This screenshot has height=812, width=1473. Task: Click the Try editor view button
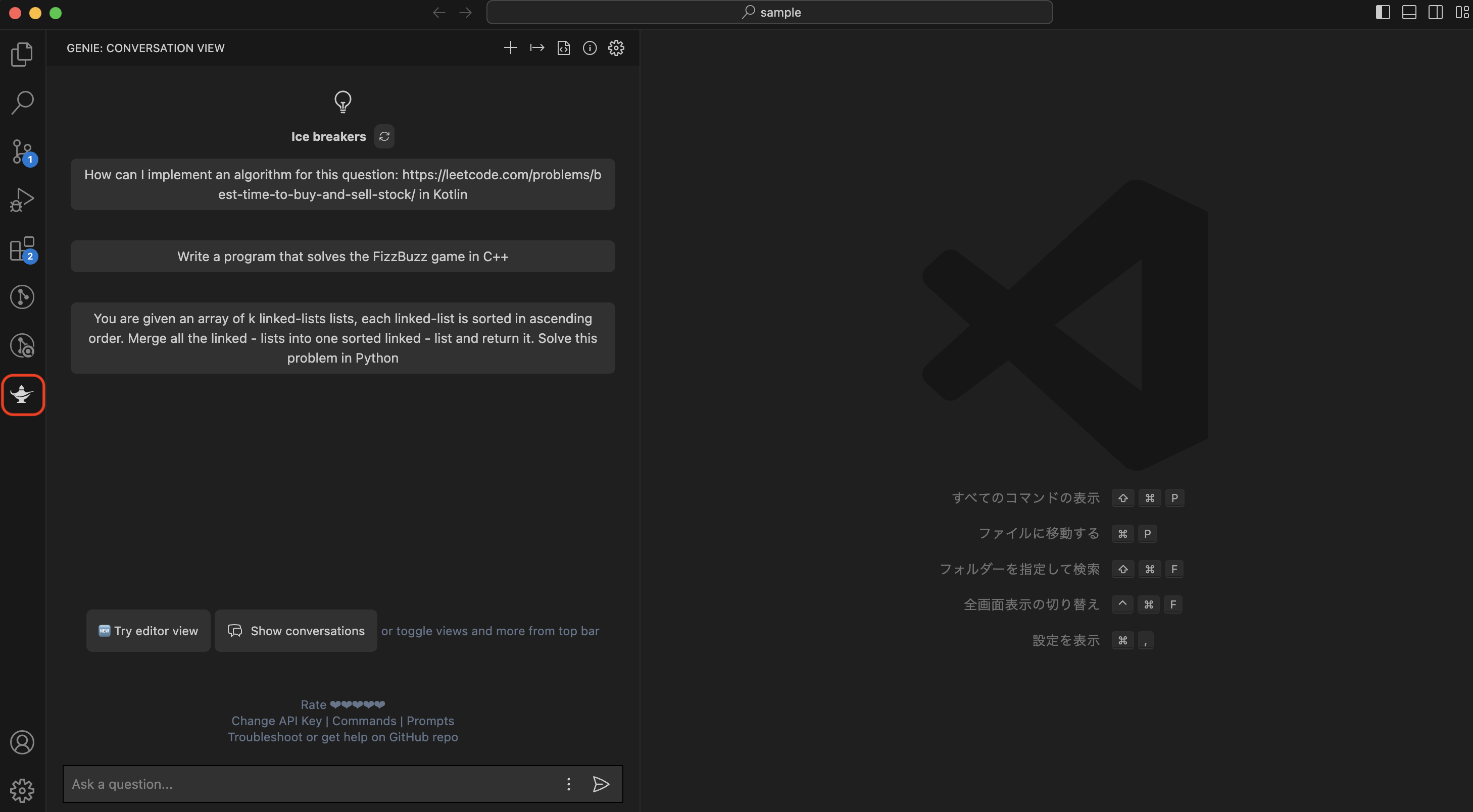148,631
